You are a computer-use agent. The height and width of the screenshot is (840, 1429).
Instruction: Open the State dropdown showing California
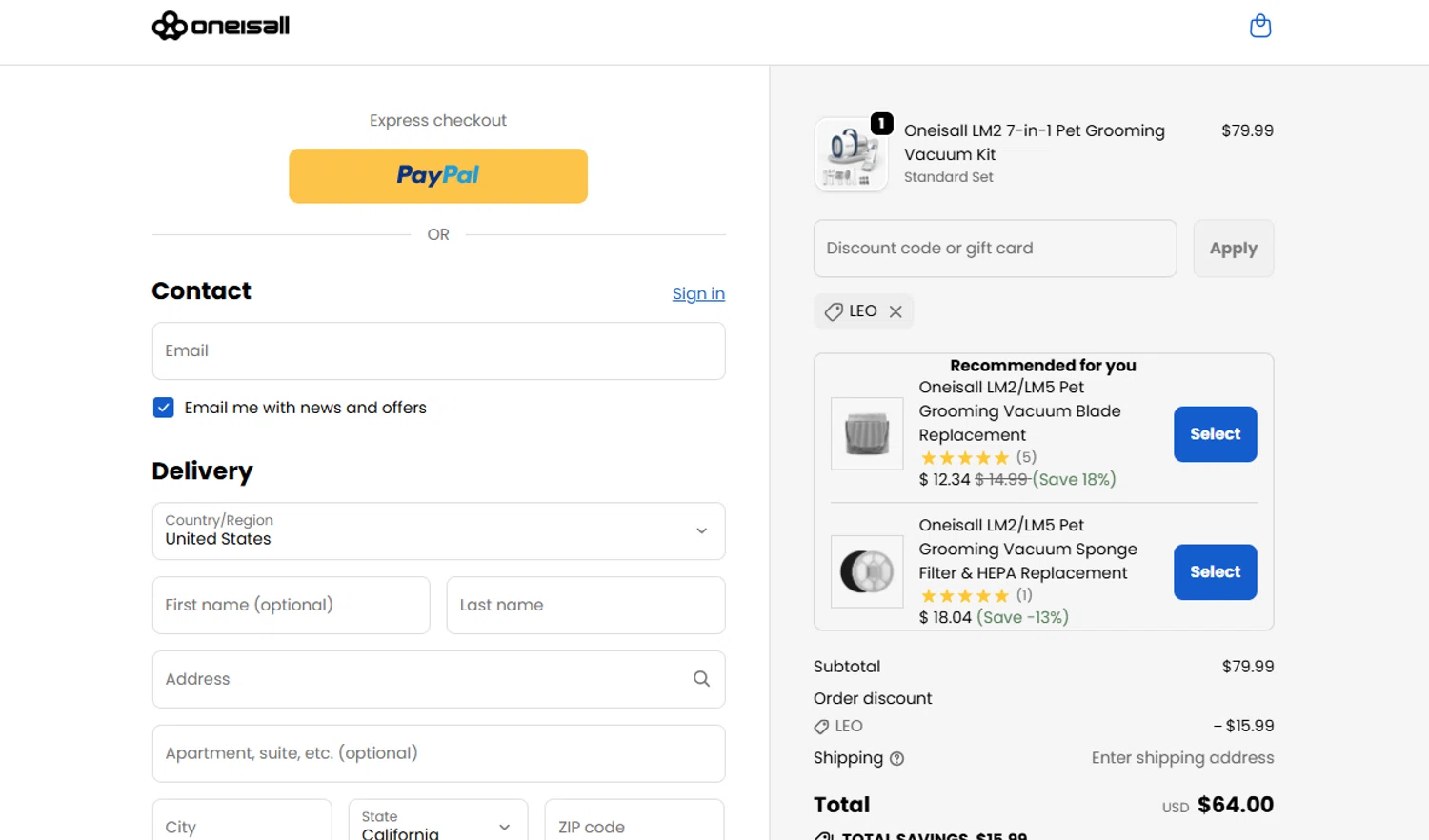438,821
